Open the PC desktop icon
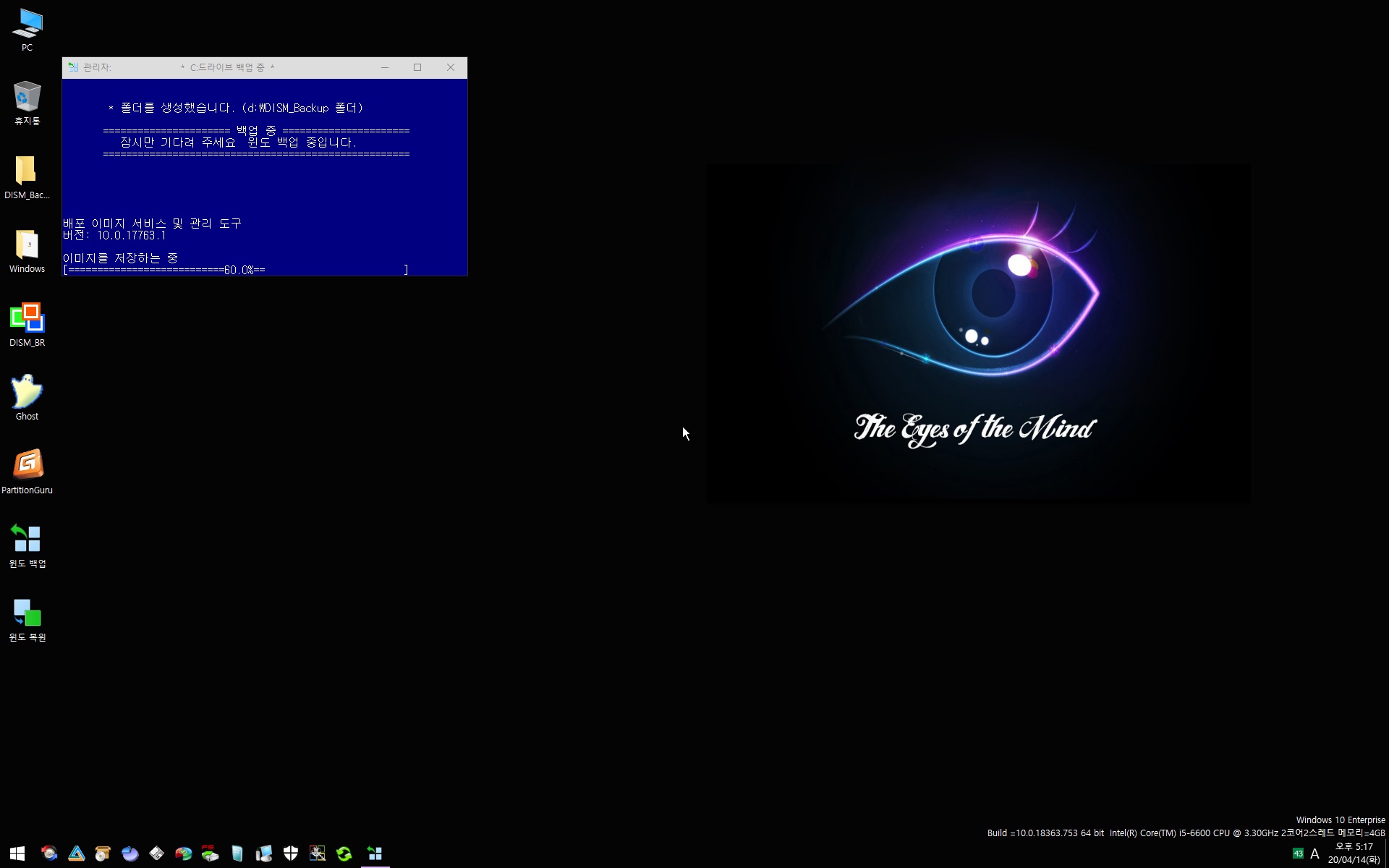Viewport: 1389px width, 868px height. point(27,30)
